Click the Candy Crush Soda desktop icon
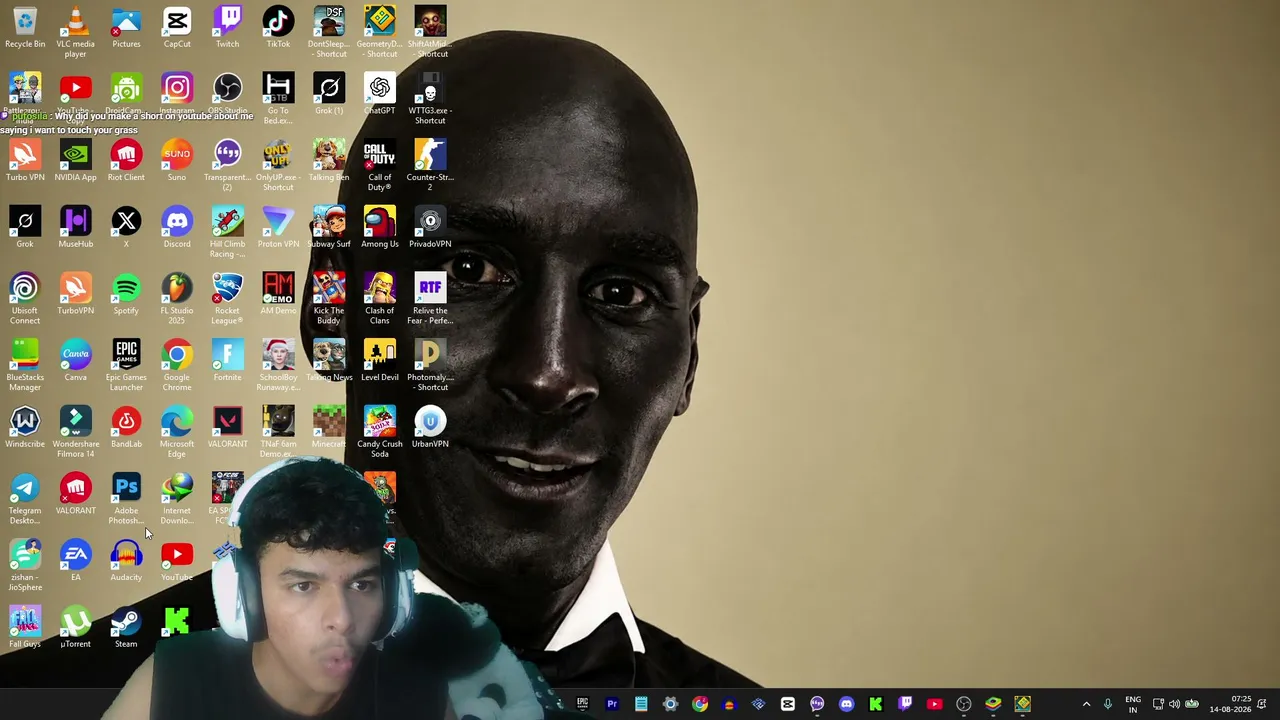Screen dimensions: 1280x720 (380, 432)
